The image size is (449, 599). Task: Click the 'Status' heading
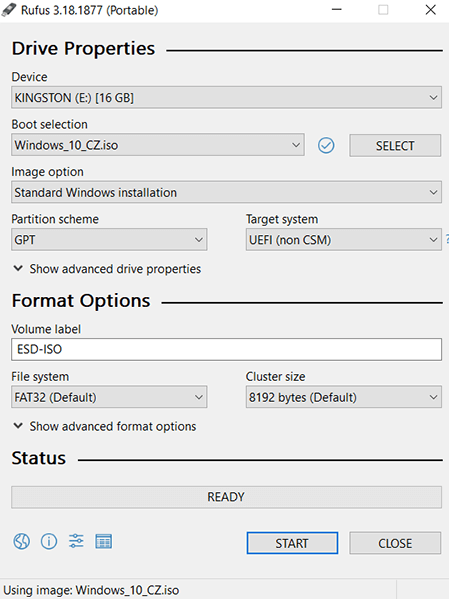tap(39, 458)
